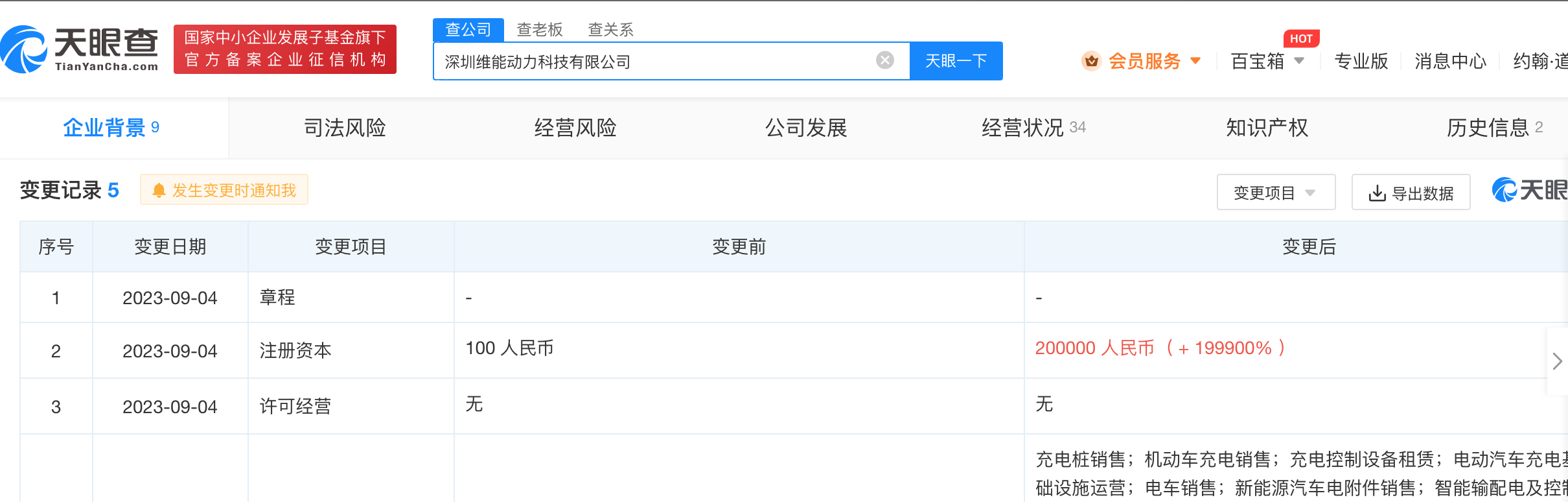Open the 消息中心 link
The width and height of the screenshot is (1568, 502).
(x=1450, y=61)
